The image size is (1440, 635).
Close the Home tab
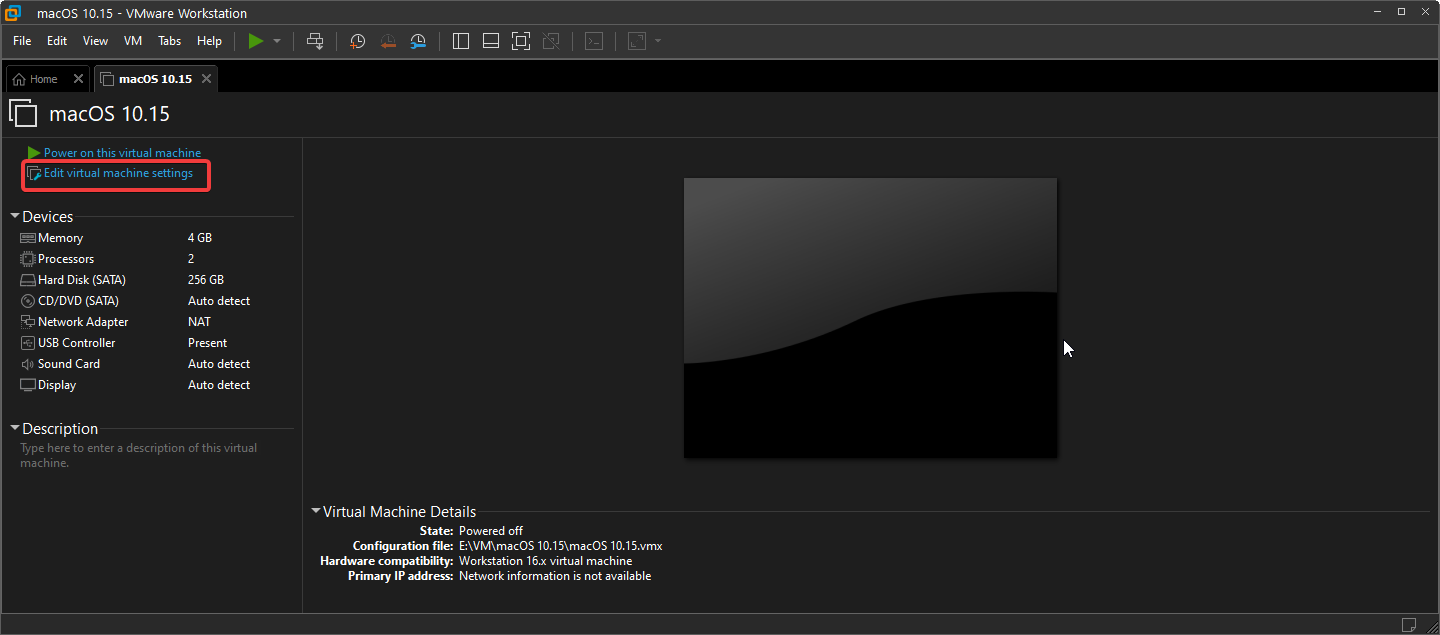[x=79, y=79]
